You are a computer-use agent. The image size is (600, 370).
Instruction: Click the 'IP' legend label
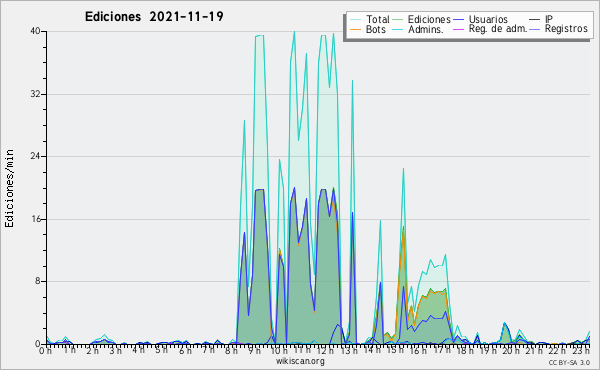(x=549, y=19)
